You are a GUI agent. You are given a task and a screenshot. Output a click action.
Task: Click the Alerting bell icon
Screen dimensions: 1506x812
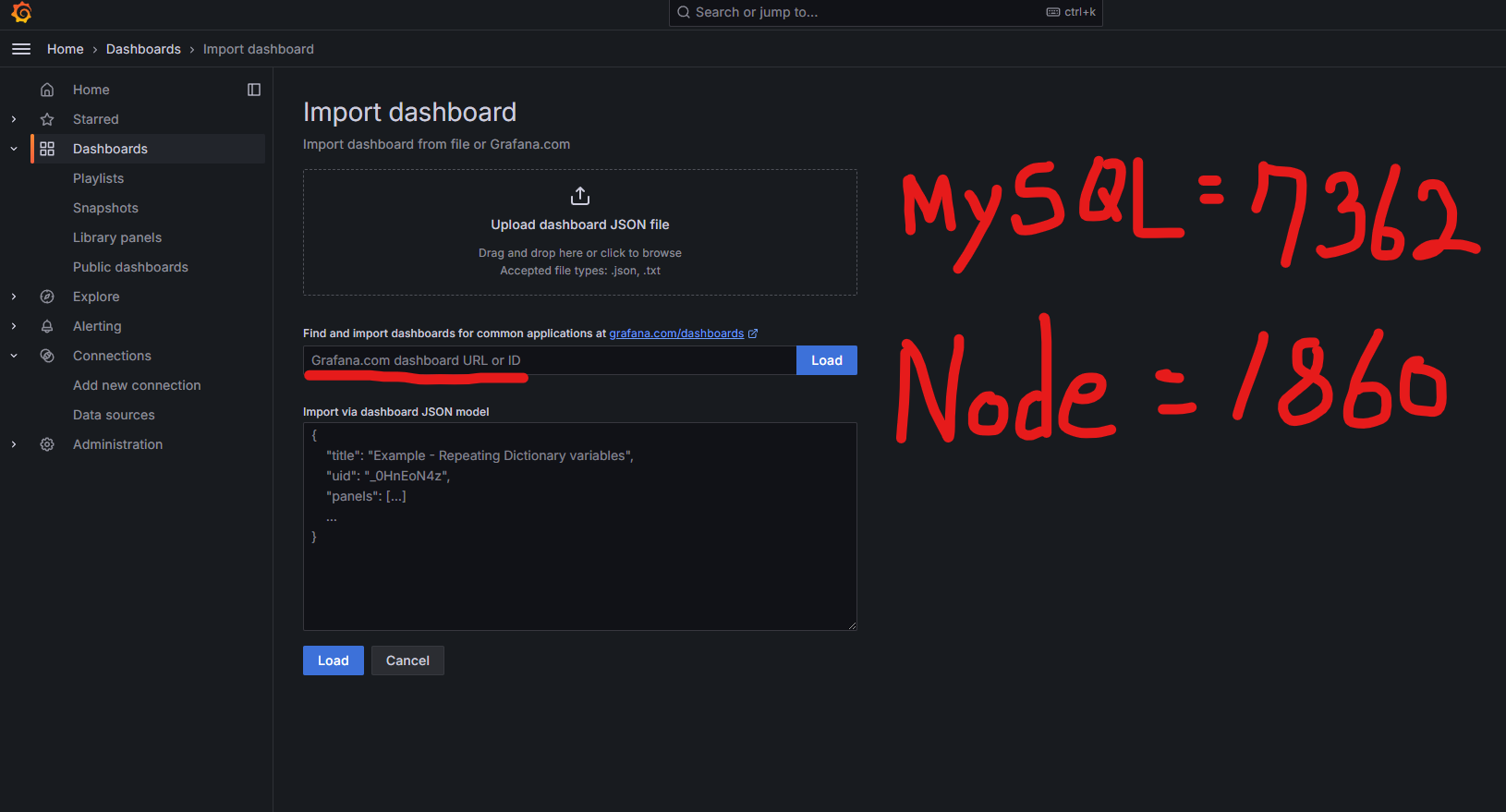click(x=47, y=326)
